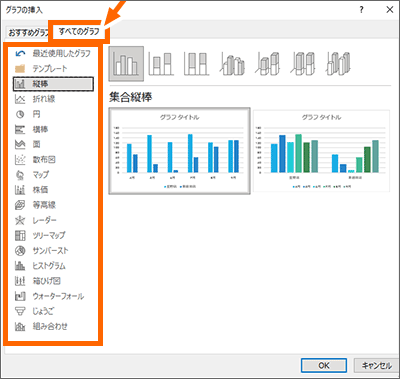Open the 最近使用したグラフ list item
This screenshot has height=379, width=400.
pyautogui.click(x=53, y=53)
